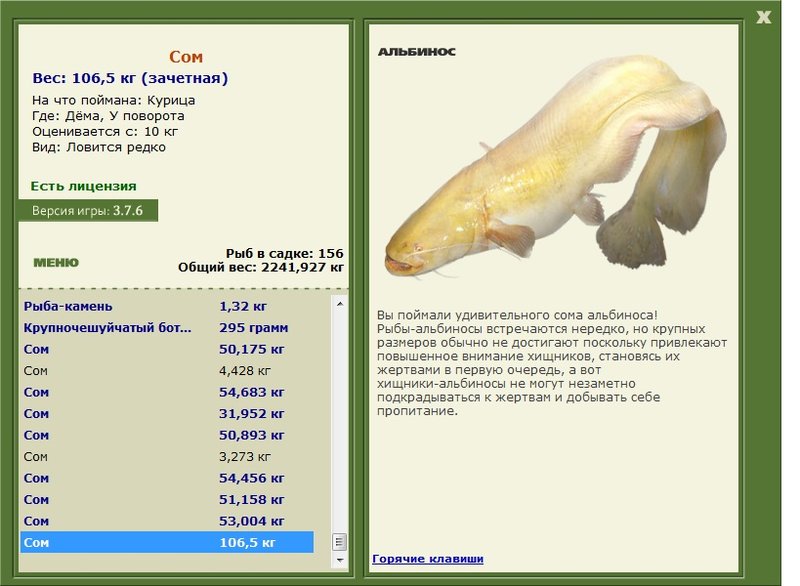
Task: Click the Общий вес: 2241,927 кг text
Action: tap(261, 267)
